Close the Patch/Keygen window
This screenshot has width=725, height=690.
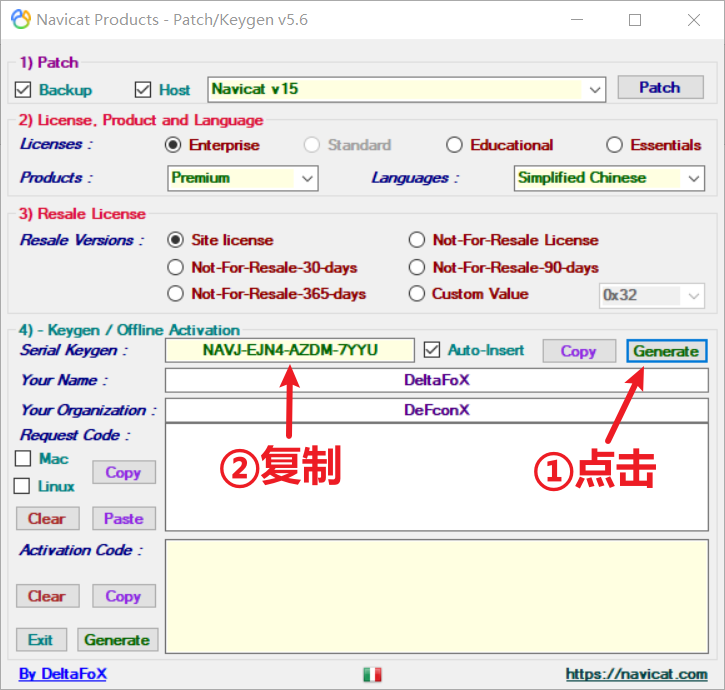(694, 20)
